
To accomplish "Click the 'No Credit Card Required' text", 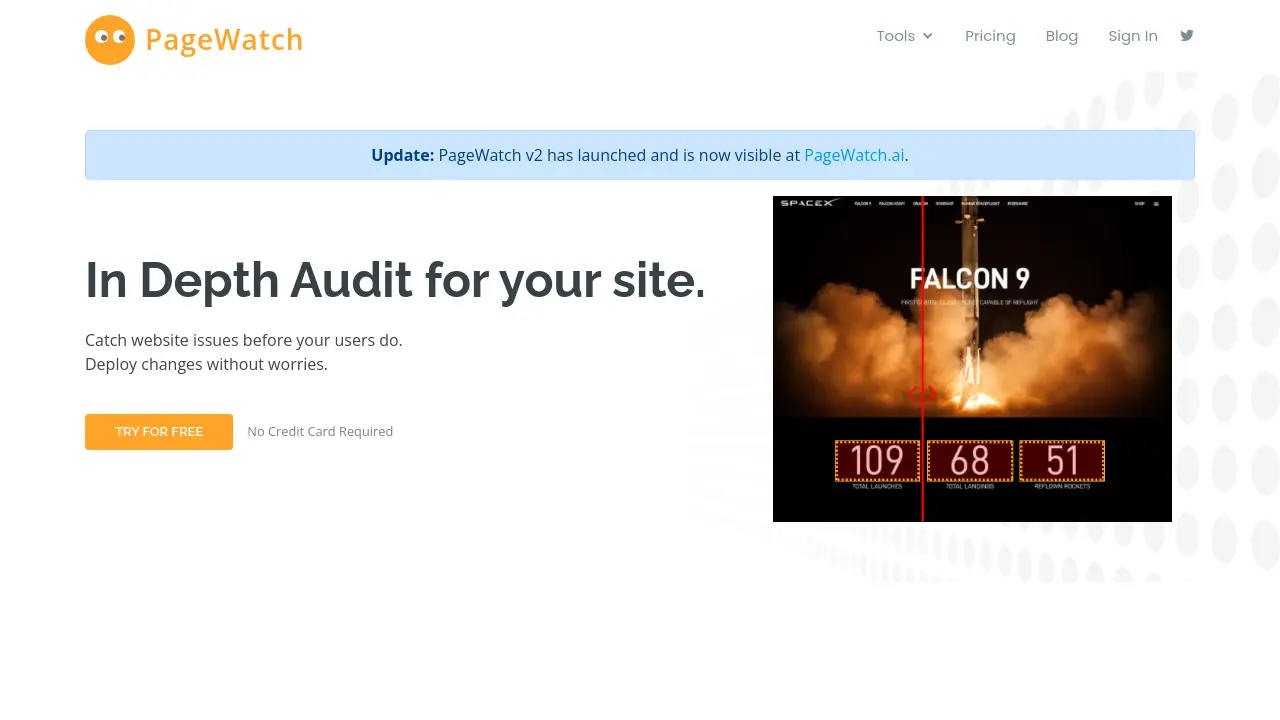I will pos(320,432).
